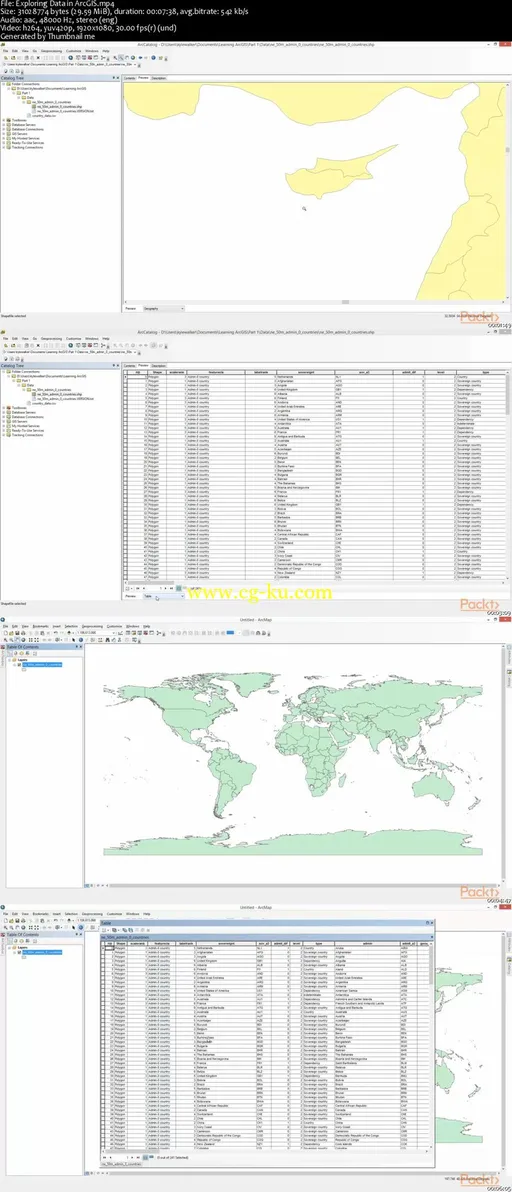The height and width of the screenshot is (1192, 512).
Task: Open the location path dropdown in first ArcCatalog frame
Action: 135,63
